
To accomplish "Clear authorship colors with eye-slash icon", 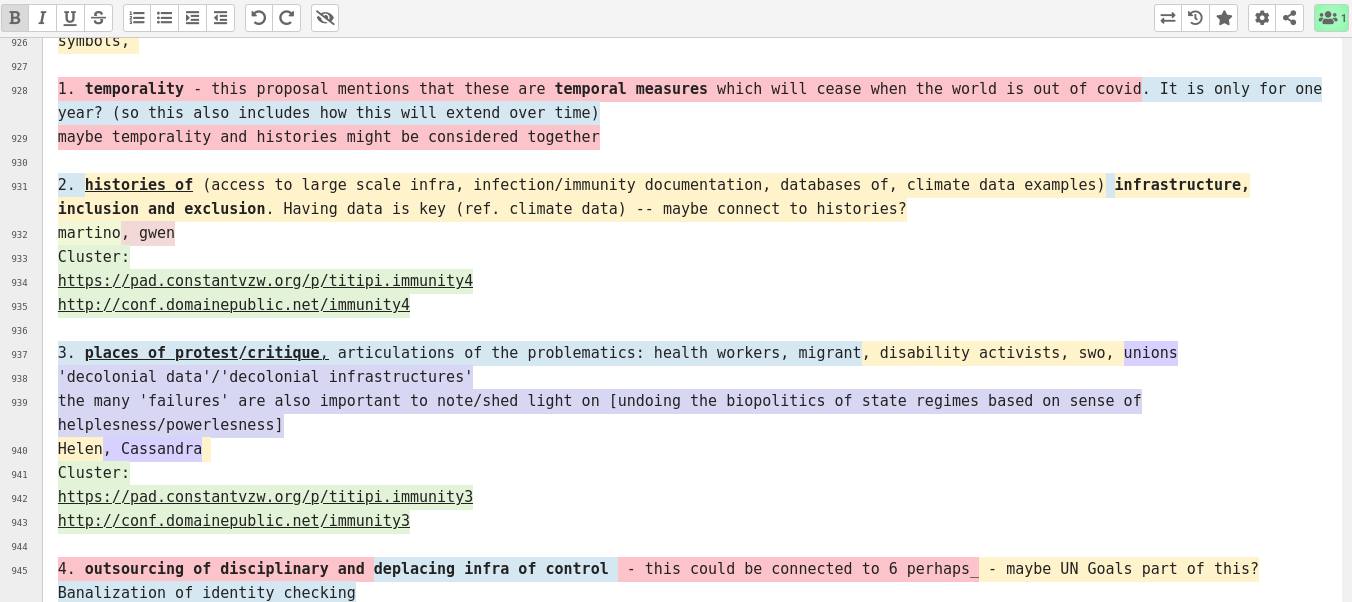I will pos(325,18).
